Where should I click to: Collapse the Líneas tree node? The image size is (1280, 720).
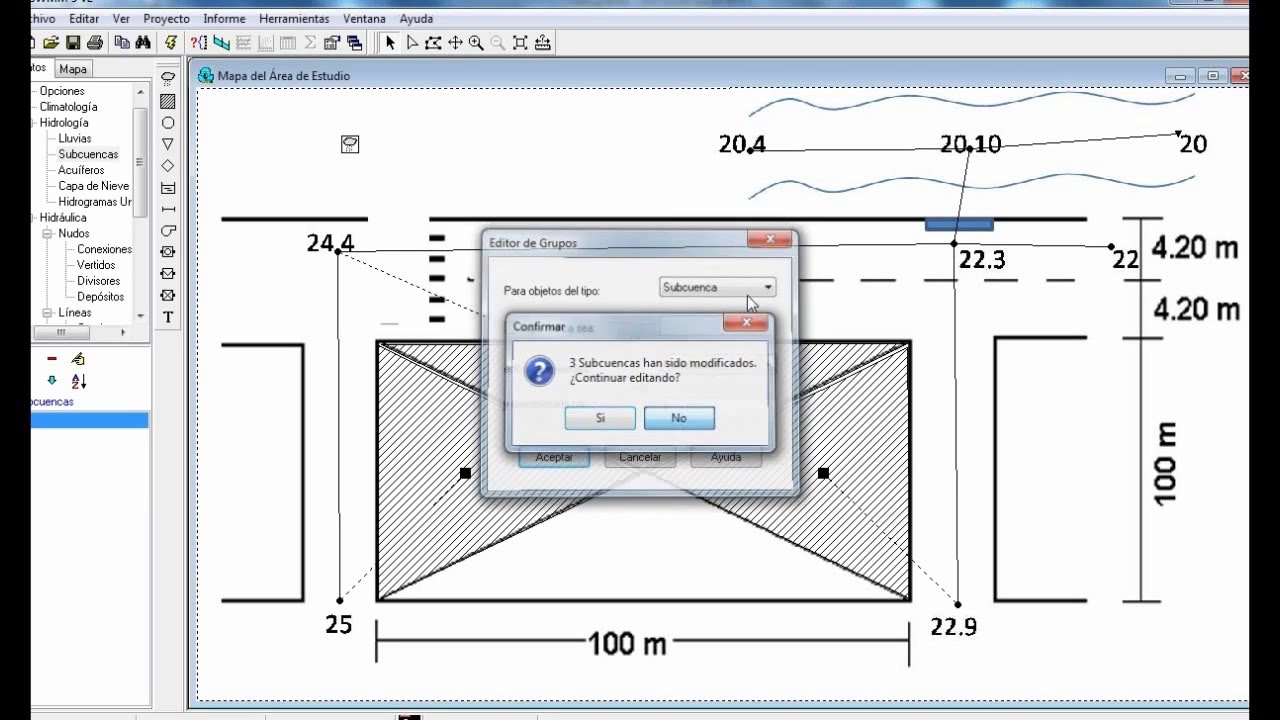pyautogui.click(x=47, y=313)
